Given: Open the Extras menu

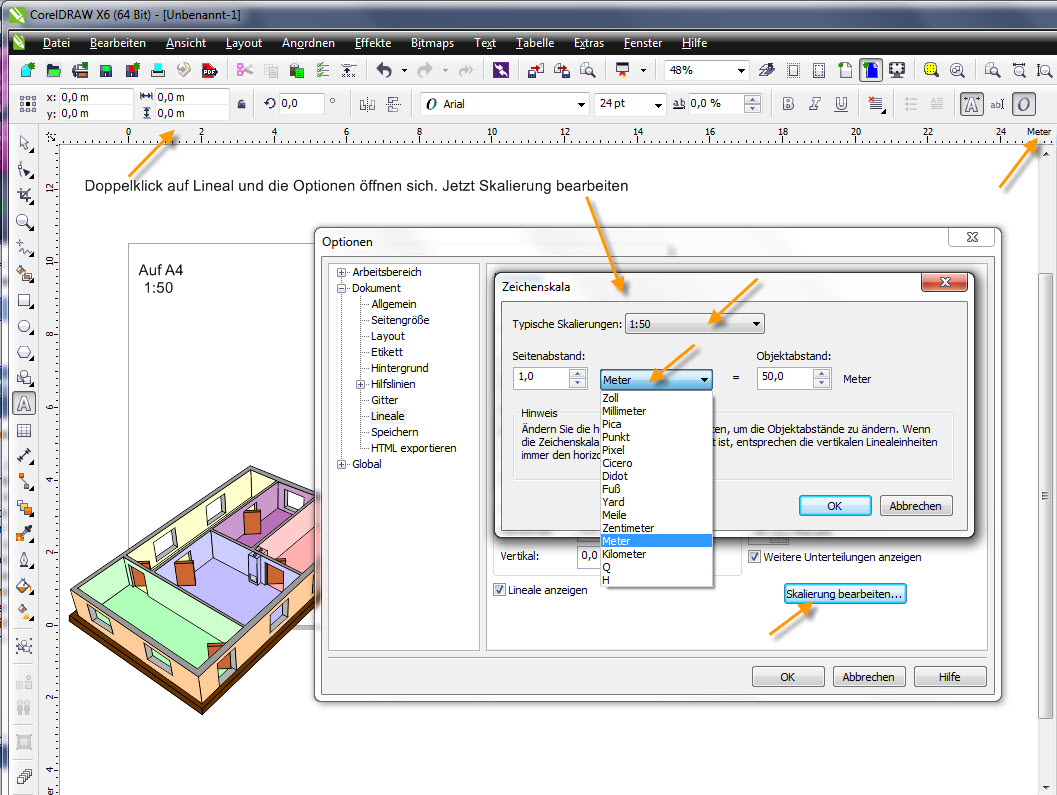Looking at the screenshot, I should [x=588, y=43].
